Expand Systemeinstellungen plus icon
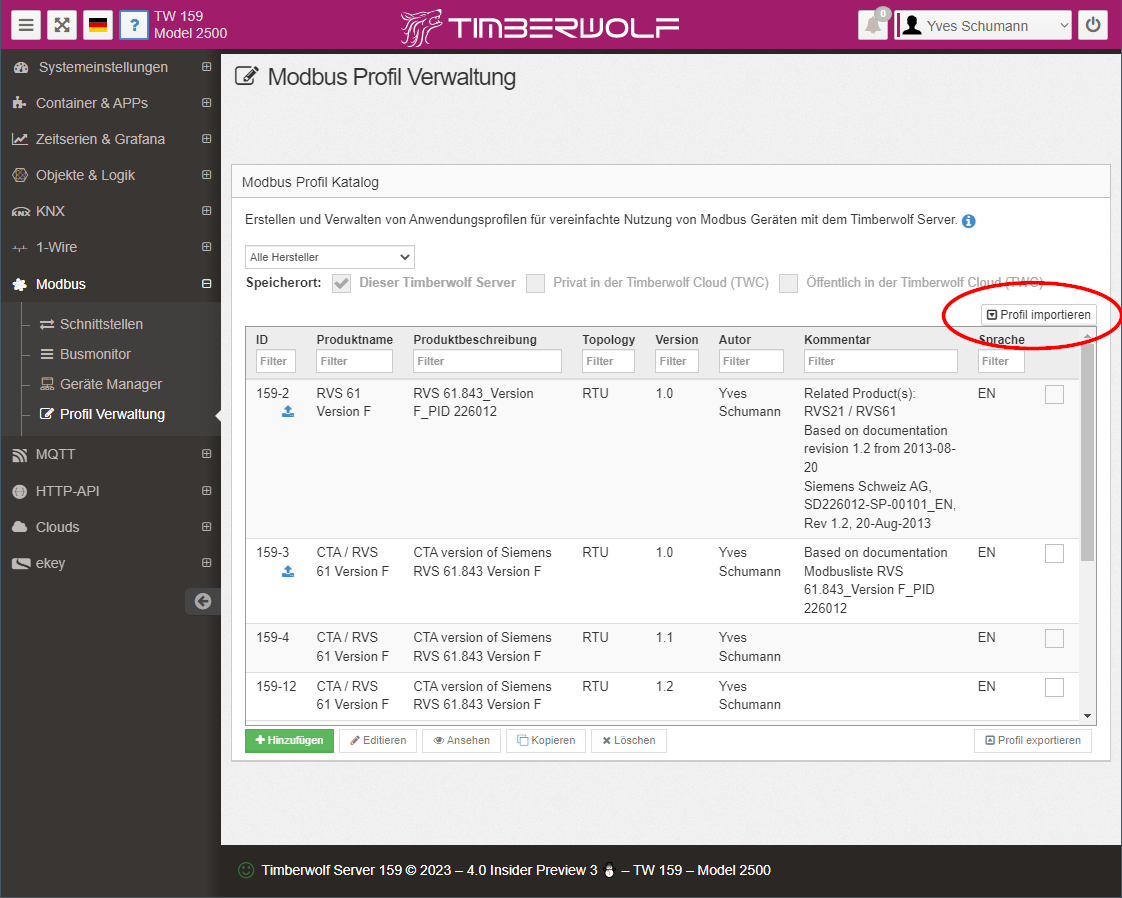This screenshot has height=898, width=1122. (x=206, y=67)
